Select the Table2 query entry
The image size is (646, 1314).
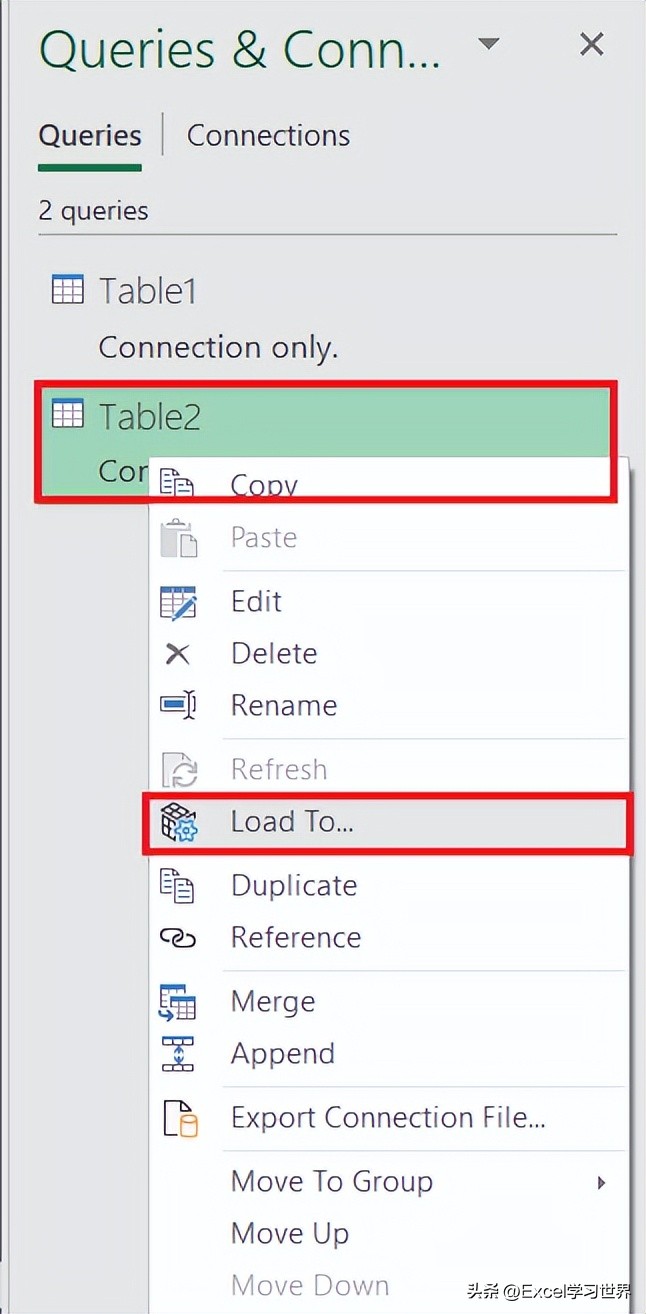click(327, 440)
